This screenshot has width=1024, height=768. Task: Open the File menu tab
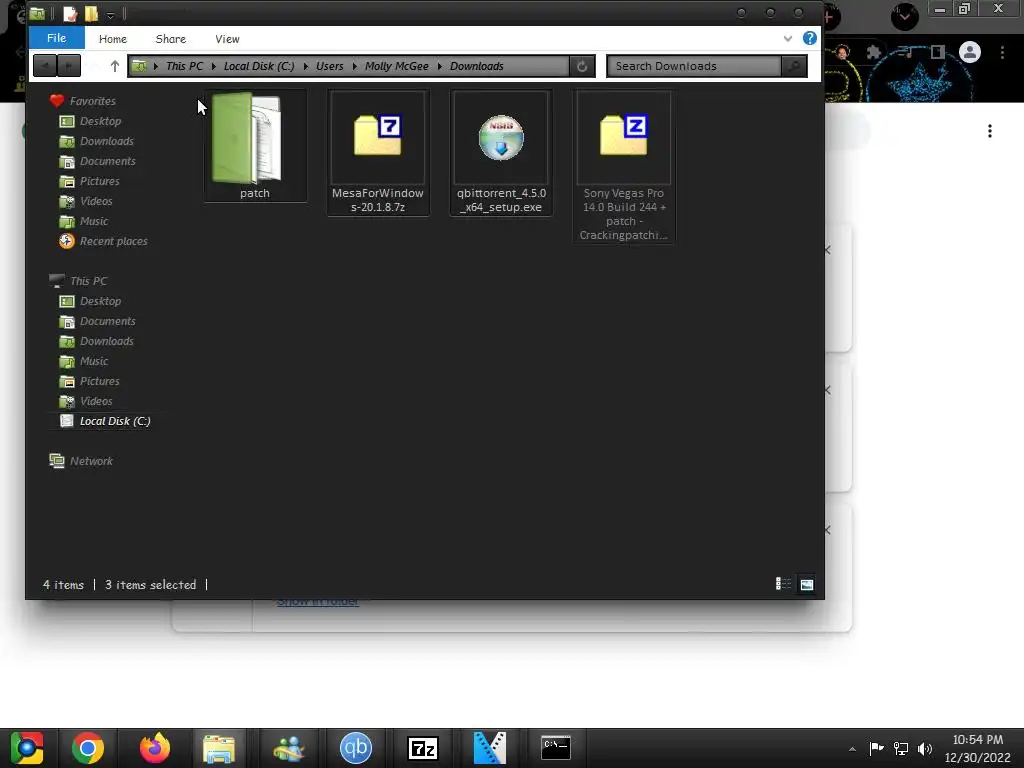56,38
